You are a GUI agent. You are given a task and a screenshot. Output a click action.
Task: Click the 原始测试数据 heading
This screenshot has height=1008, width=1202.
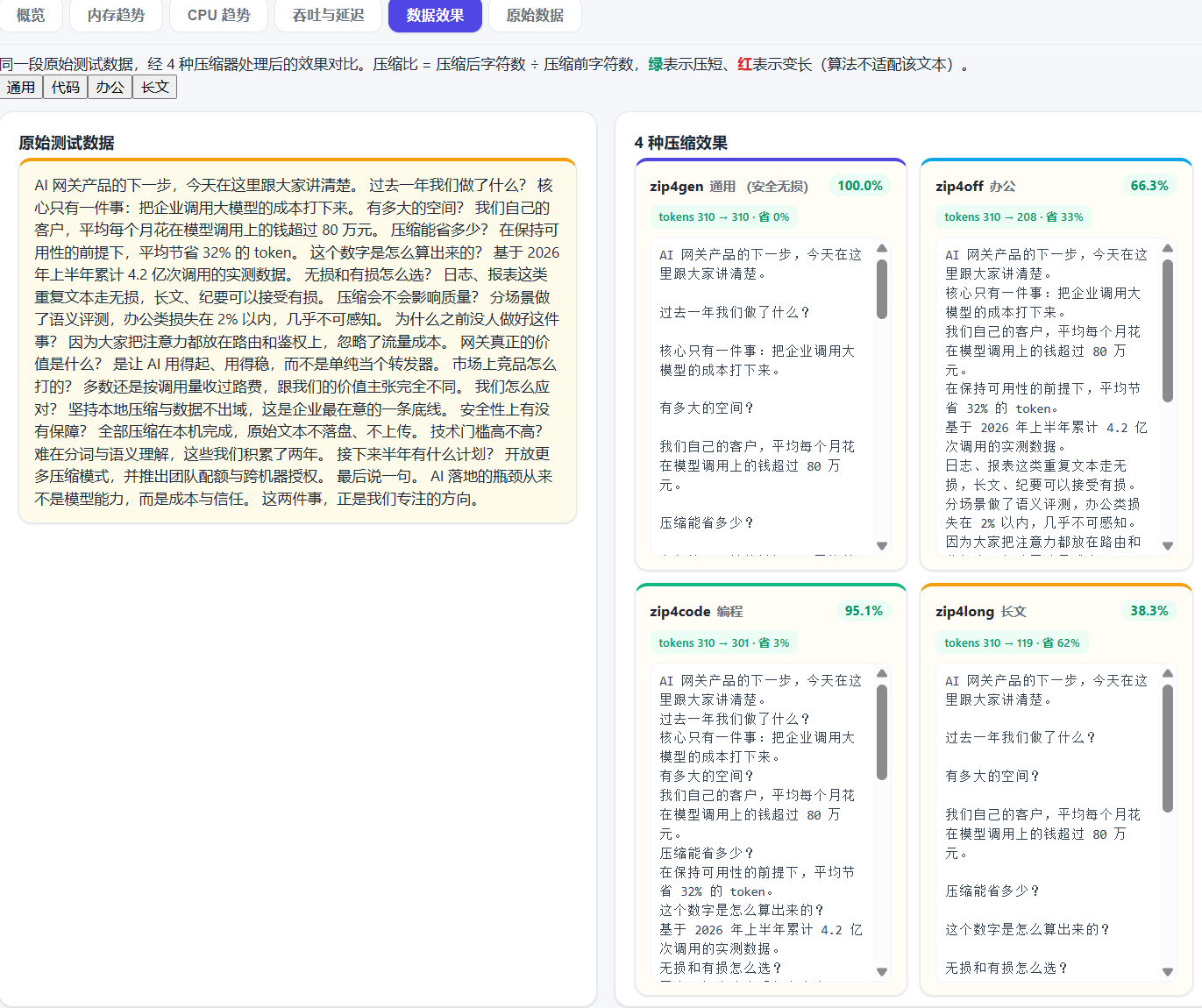(x=67, y=143)
